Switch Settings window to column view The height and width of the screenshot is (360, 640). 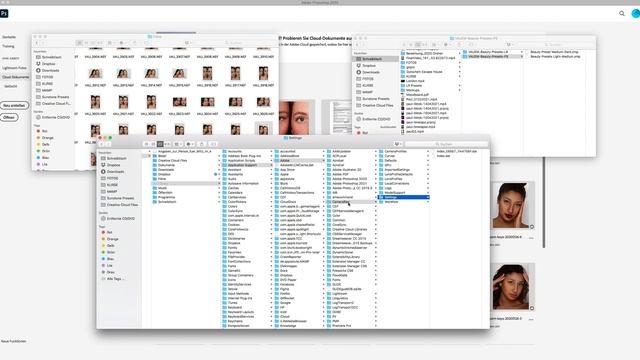point(160,144)
